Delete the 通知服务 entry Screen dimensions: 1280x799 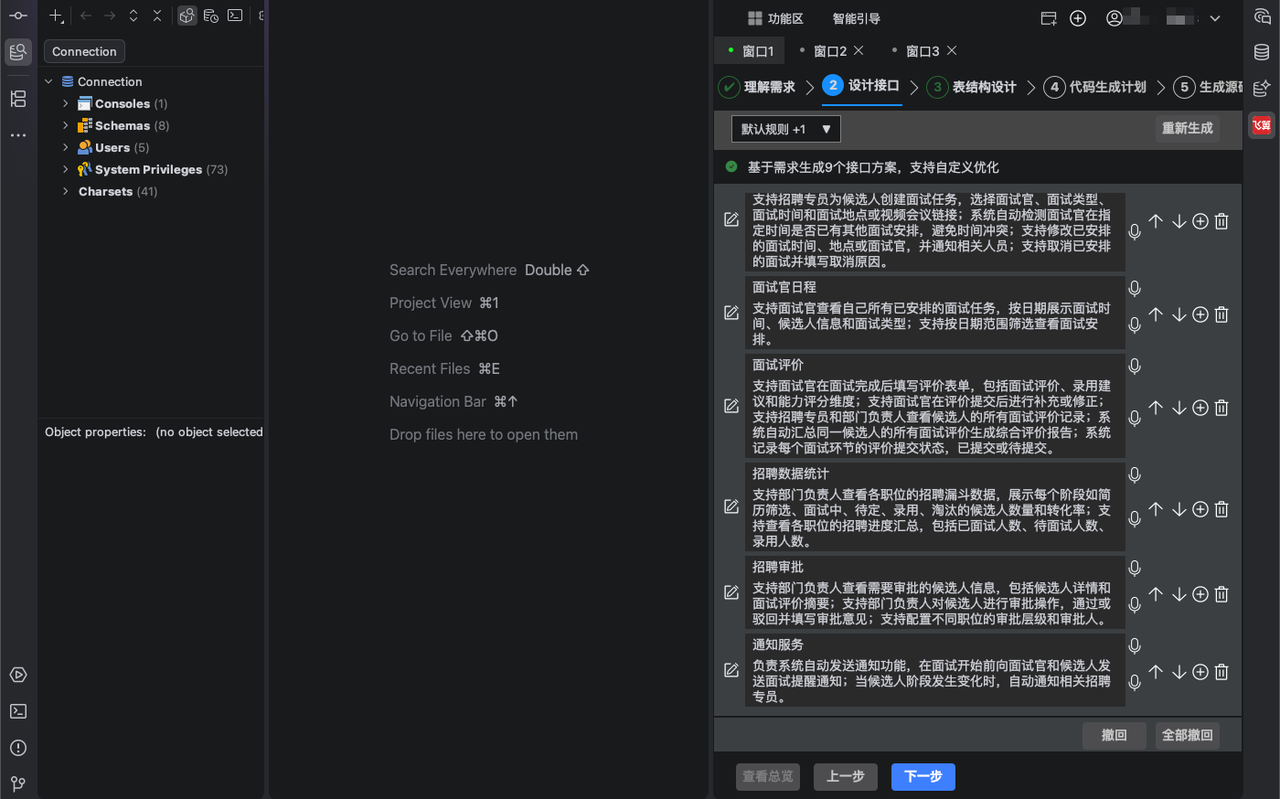(x=1221, y=672)
